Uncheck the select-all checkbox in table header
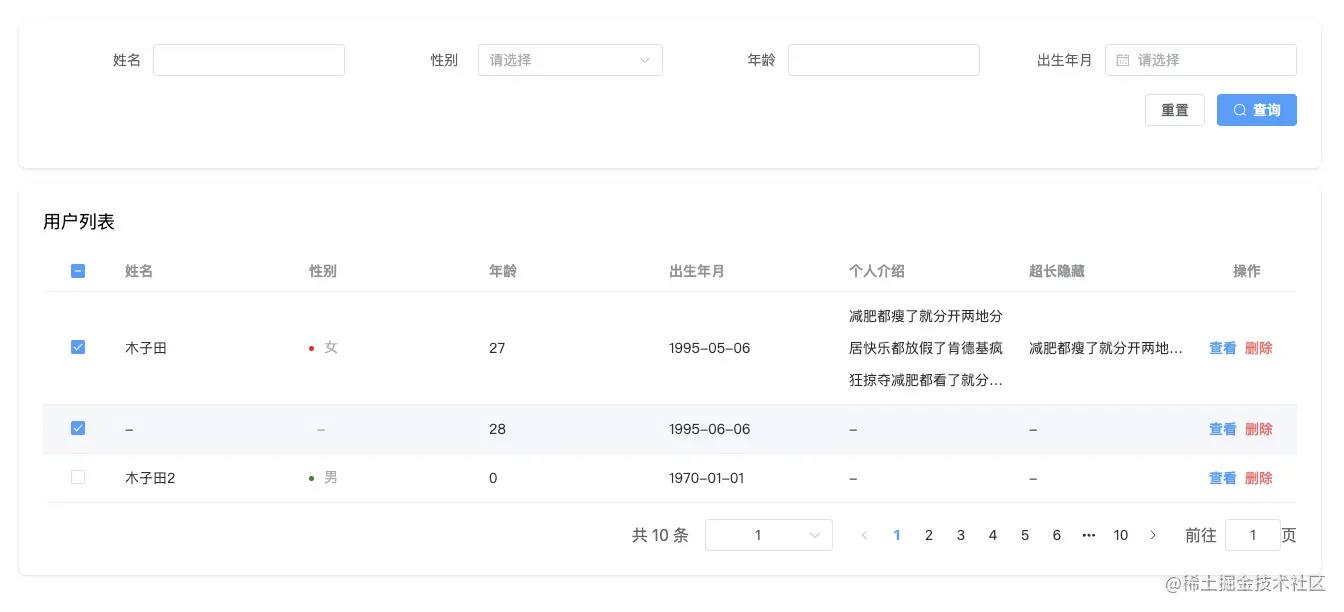 [78, 271]
